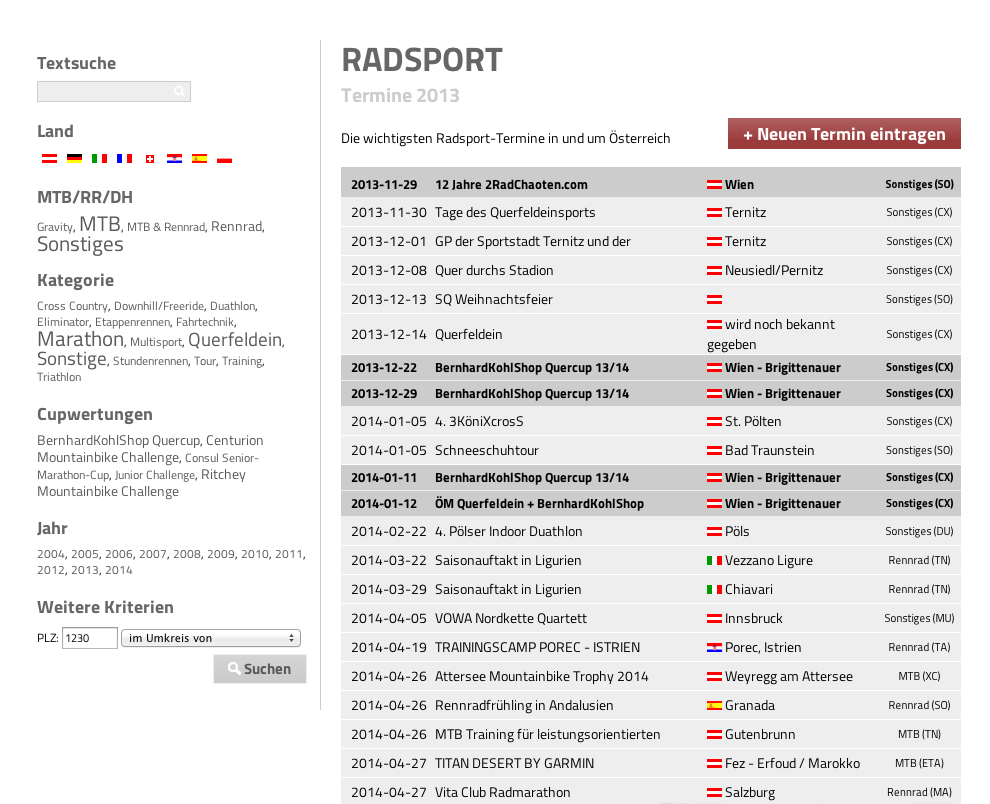The width and height of the screenshot is (990, 804).
Task: Open 'ÖM Querfeldein + BernhardKohlShop' event
Action: [x=539, y=503]
